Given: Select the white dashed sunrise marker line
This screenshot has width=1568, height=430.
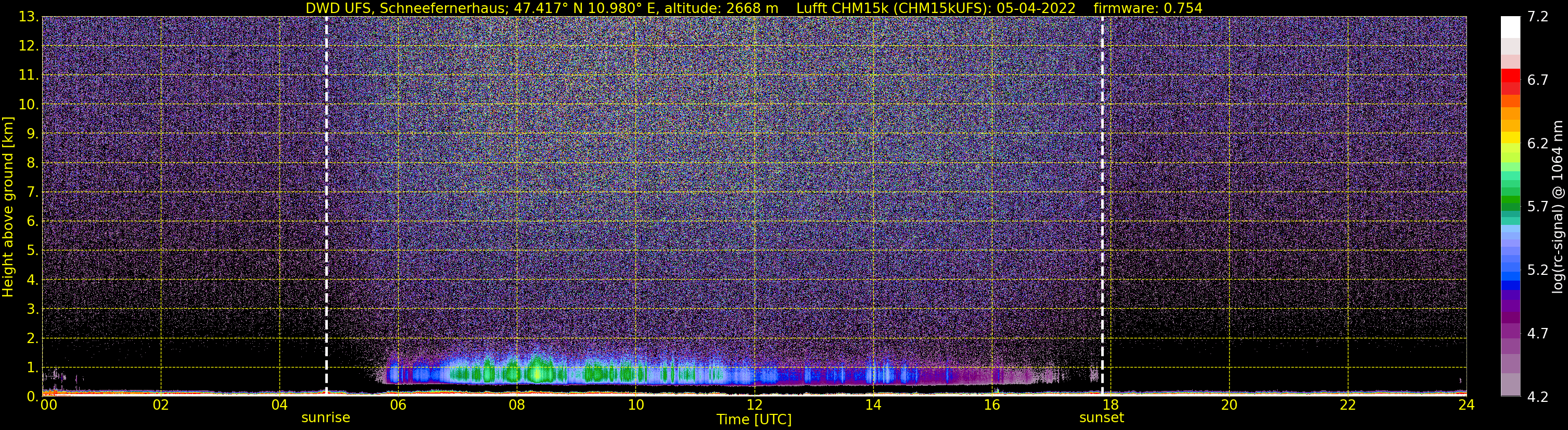Looking at the screenshot, I should coord(326,206).
